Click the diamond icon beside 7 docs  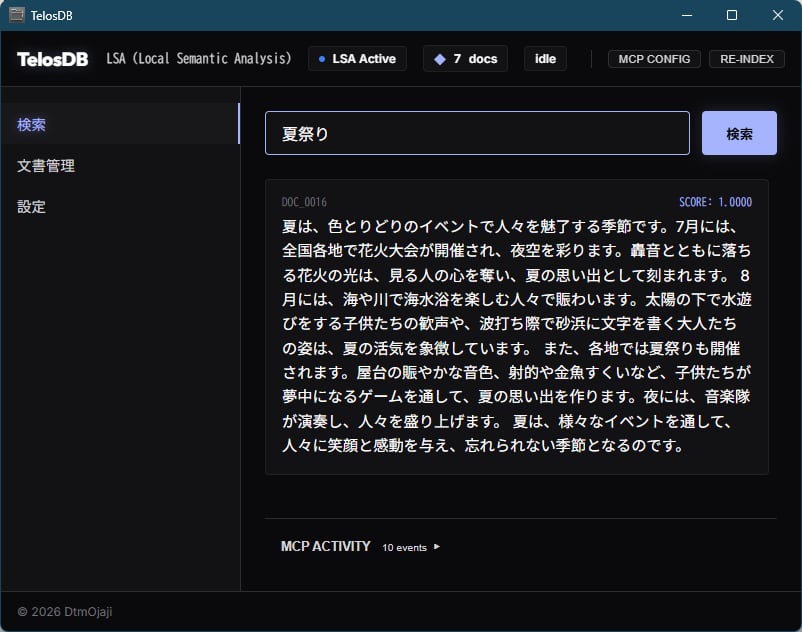click(x=439, y=59)
